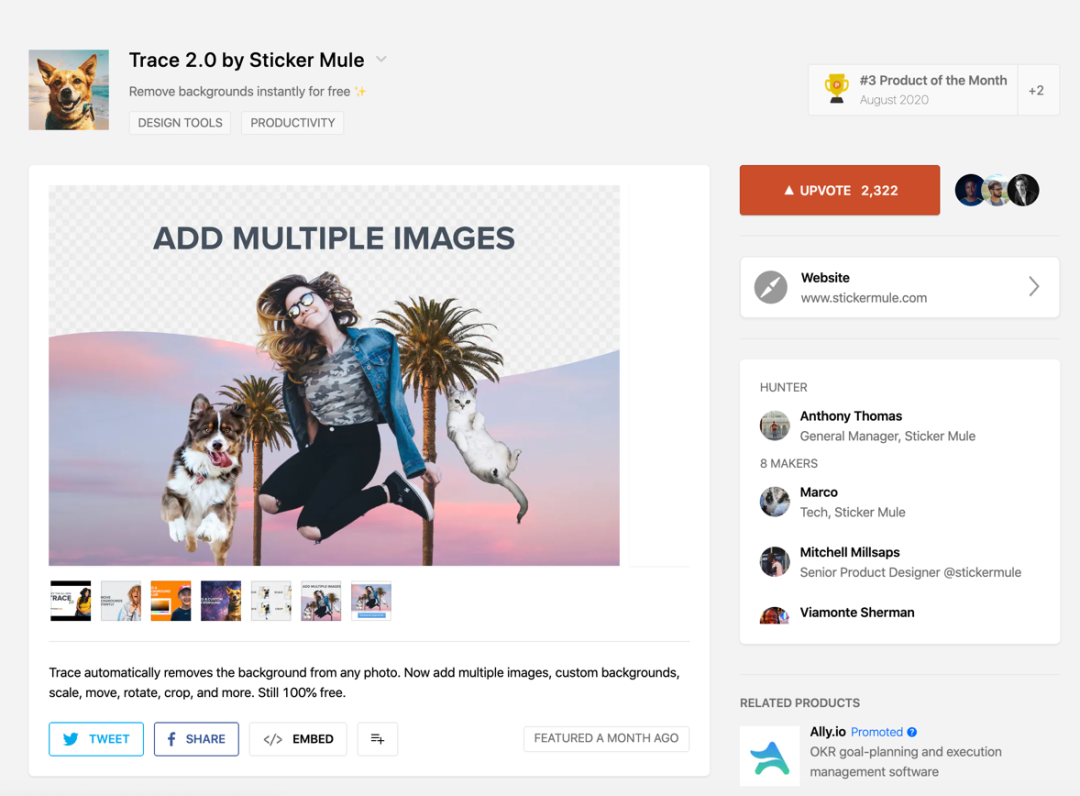Click the "August 2020" award date
Screen dimensions: 1080x796
(894, 100)
